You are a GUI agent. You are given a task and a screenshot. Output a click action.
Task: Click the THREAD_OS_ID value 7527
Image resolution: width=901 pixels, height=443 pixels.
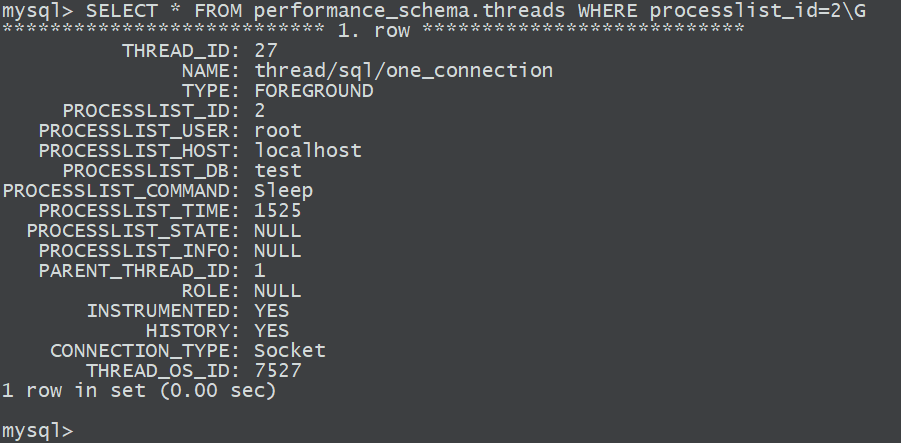(278, 370)
